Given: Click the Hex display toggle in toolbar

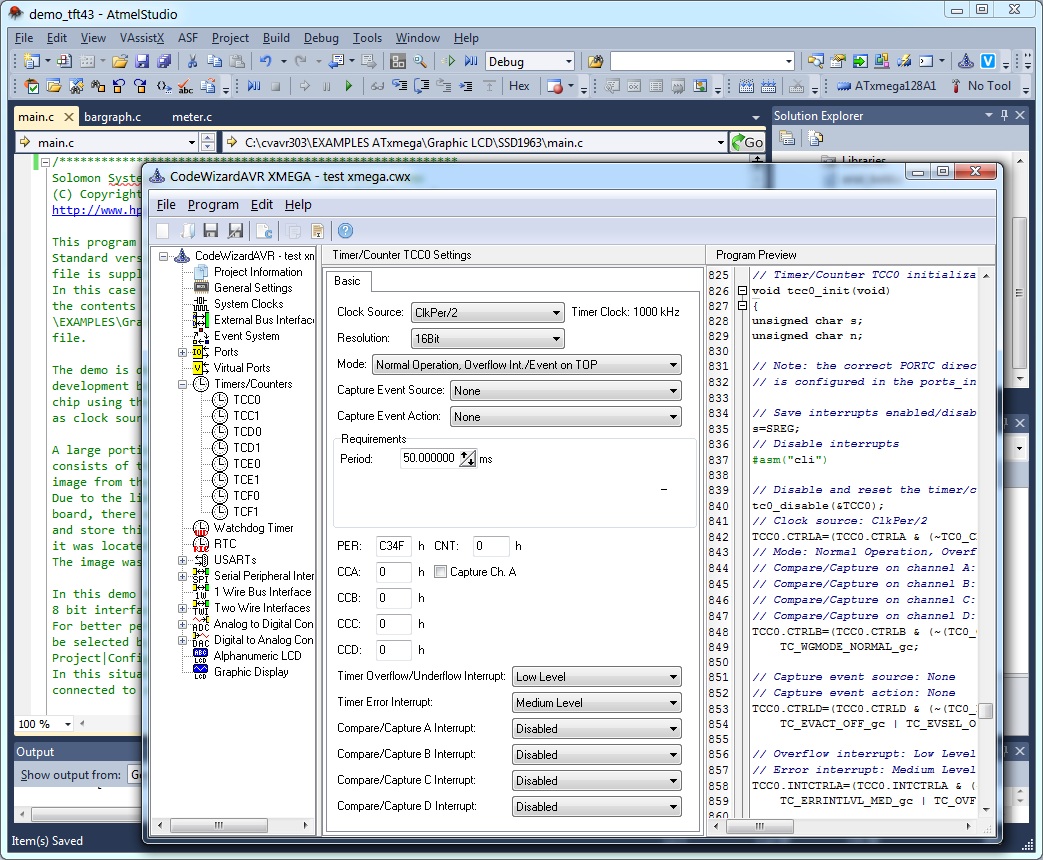Looking at the screenshot, I should click(x=519, y=86).
